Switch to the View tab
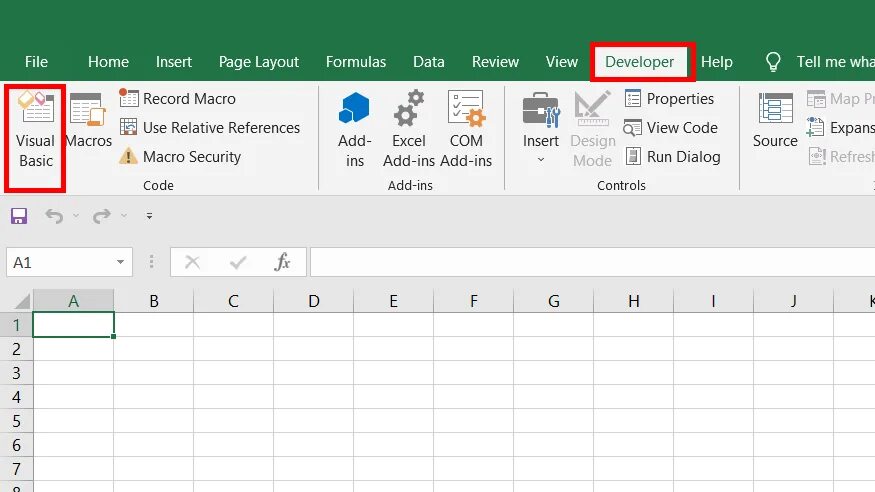Viewport: 875px width, 492px height. point(562,62)
